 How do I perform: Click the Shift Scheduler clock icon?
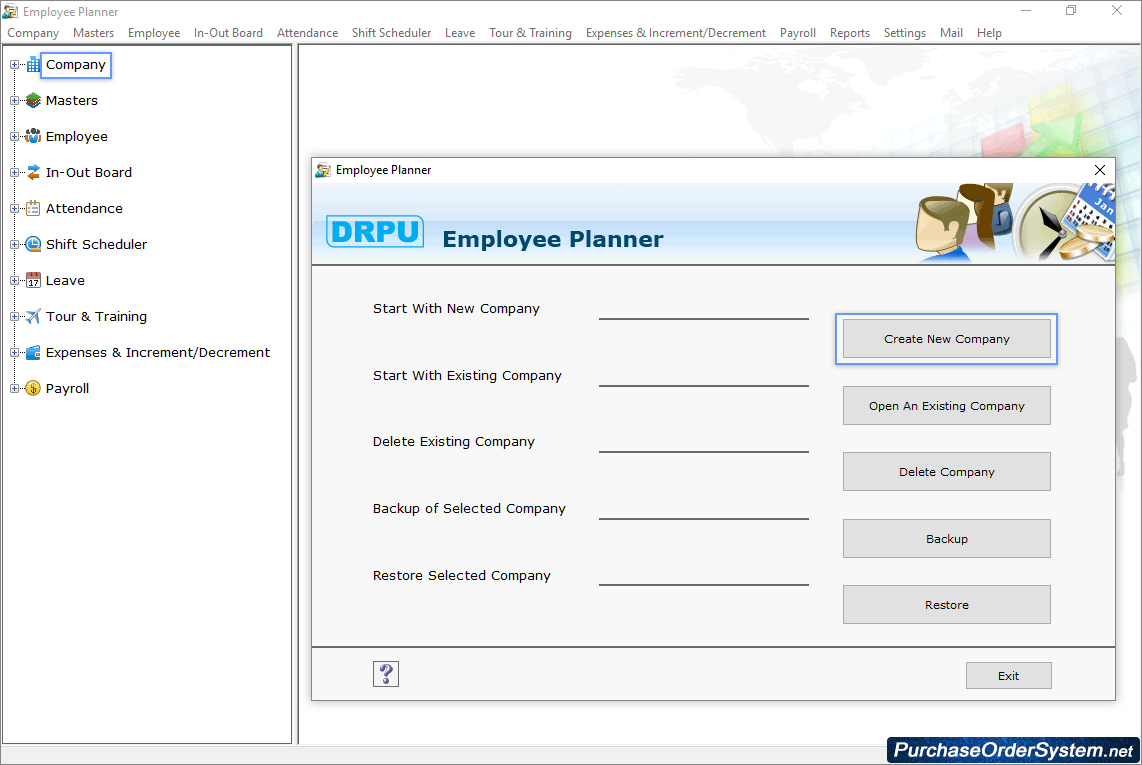34,244
